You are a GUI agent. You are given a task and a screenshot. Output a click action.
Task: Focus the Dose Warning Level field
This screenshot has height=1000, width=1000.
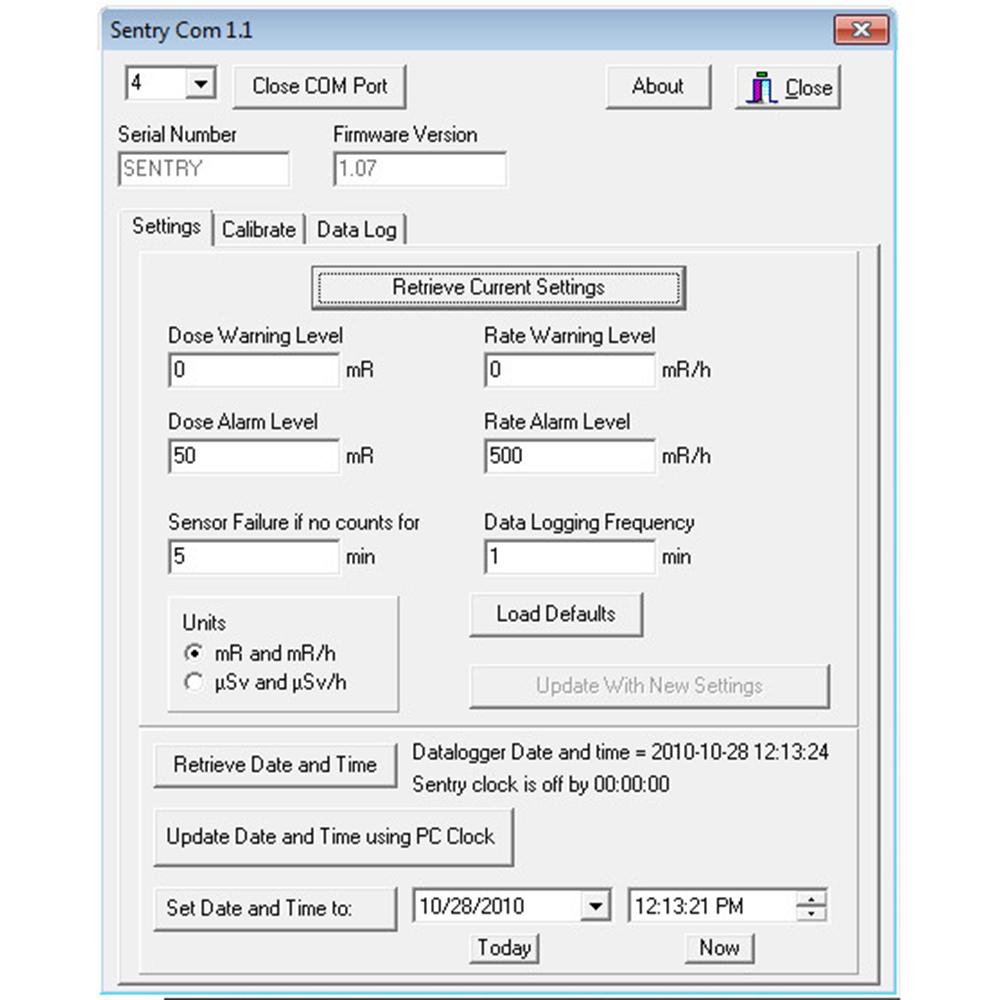(x=254, y=371)
